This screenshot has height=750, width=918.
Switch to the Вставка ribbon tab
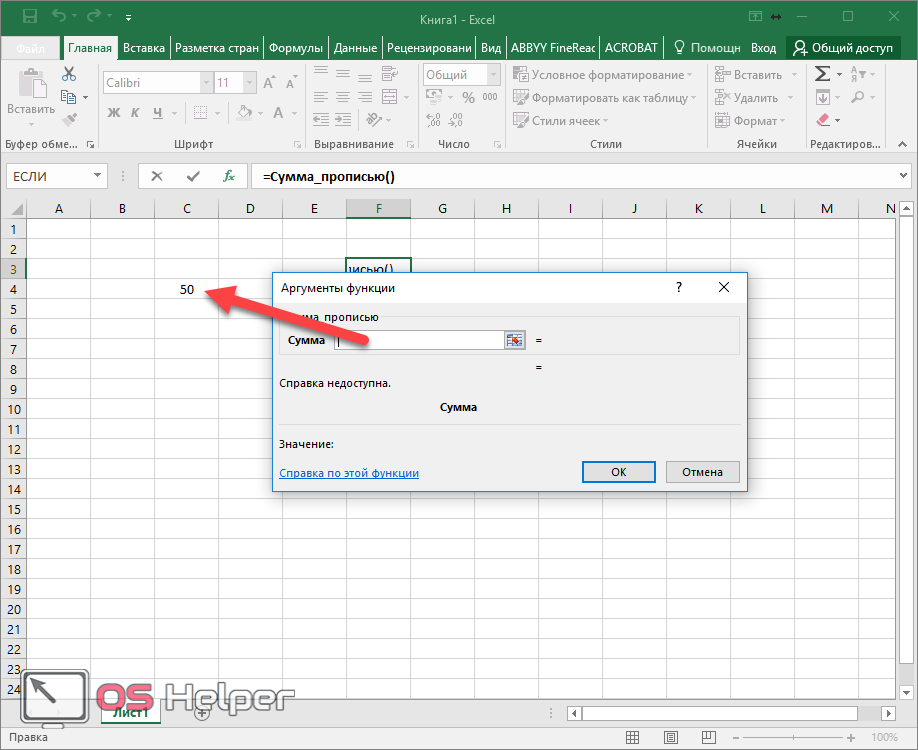coord(144,47)
